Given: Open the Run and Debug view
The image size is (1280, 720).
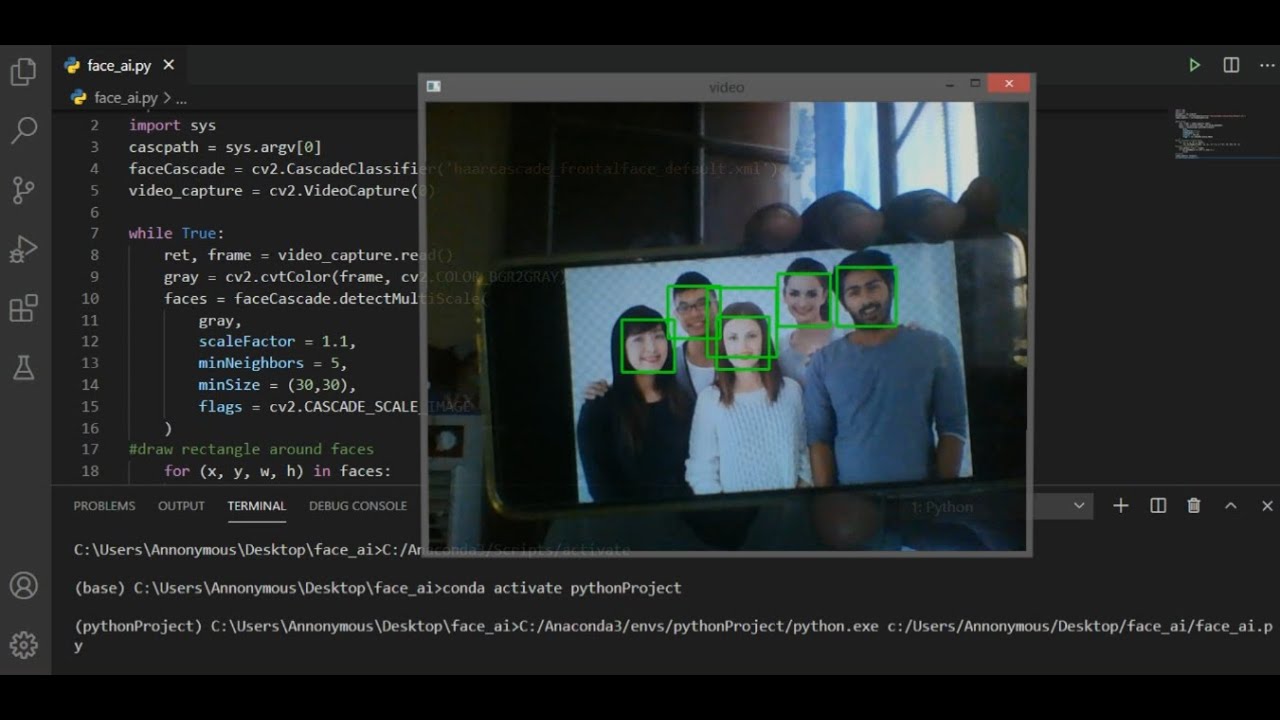Looking at the screenshot, I should pos(23,249).
